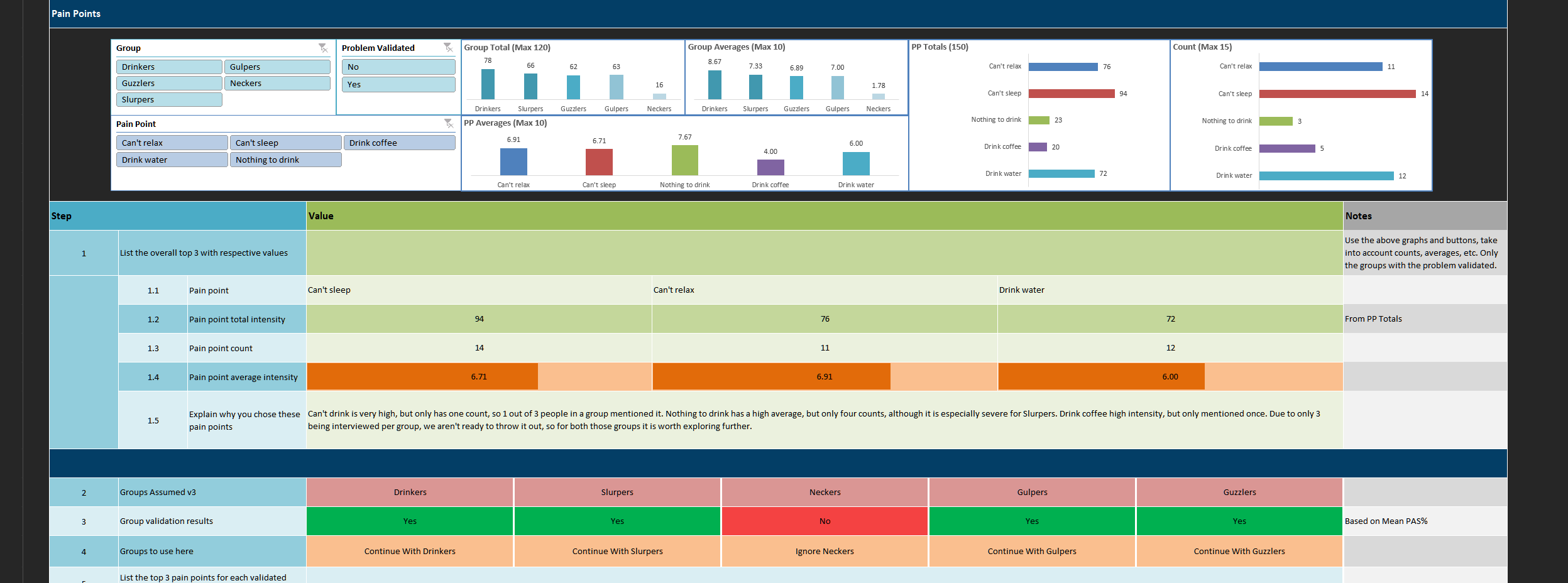Toggle No in Problem Validated slicer

(398, 67)
